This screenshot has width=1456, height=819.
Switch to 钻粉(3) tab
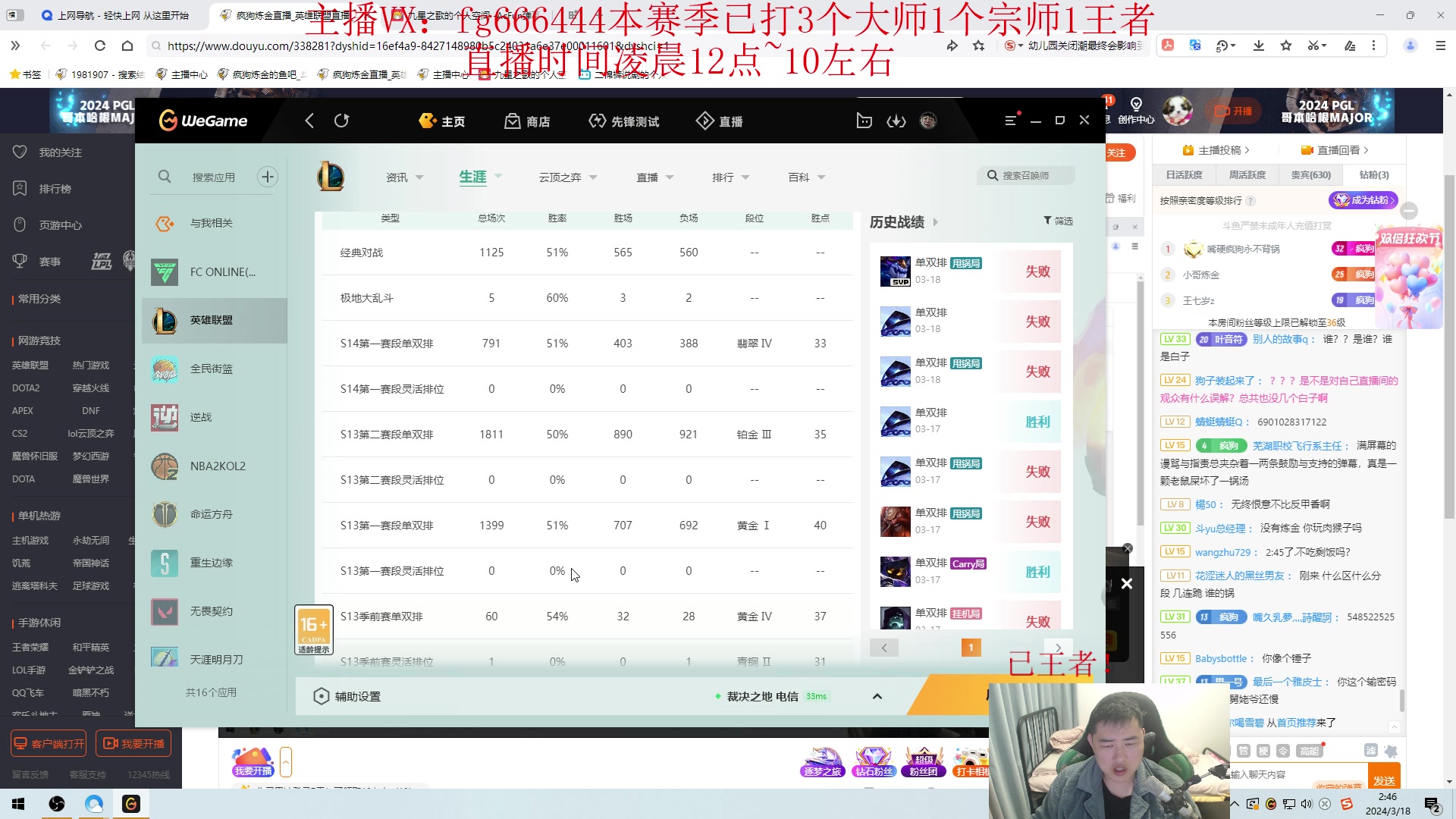click(1374, 175)
